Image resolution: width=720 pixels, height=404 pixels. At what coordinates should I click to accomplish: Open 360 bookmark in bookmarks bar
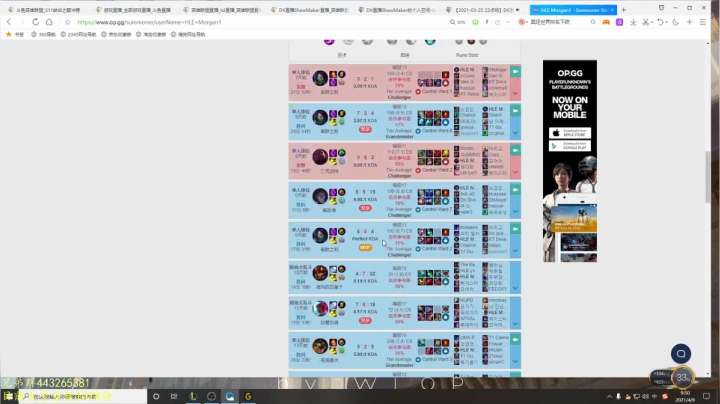point(43,34)
